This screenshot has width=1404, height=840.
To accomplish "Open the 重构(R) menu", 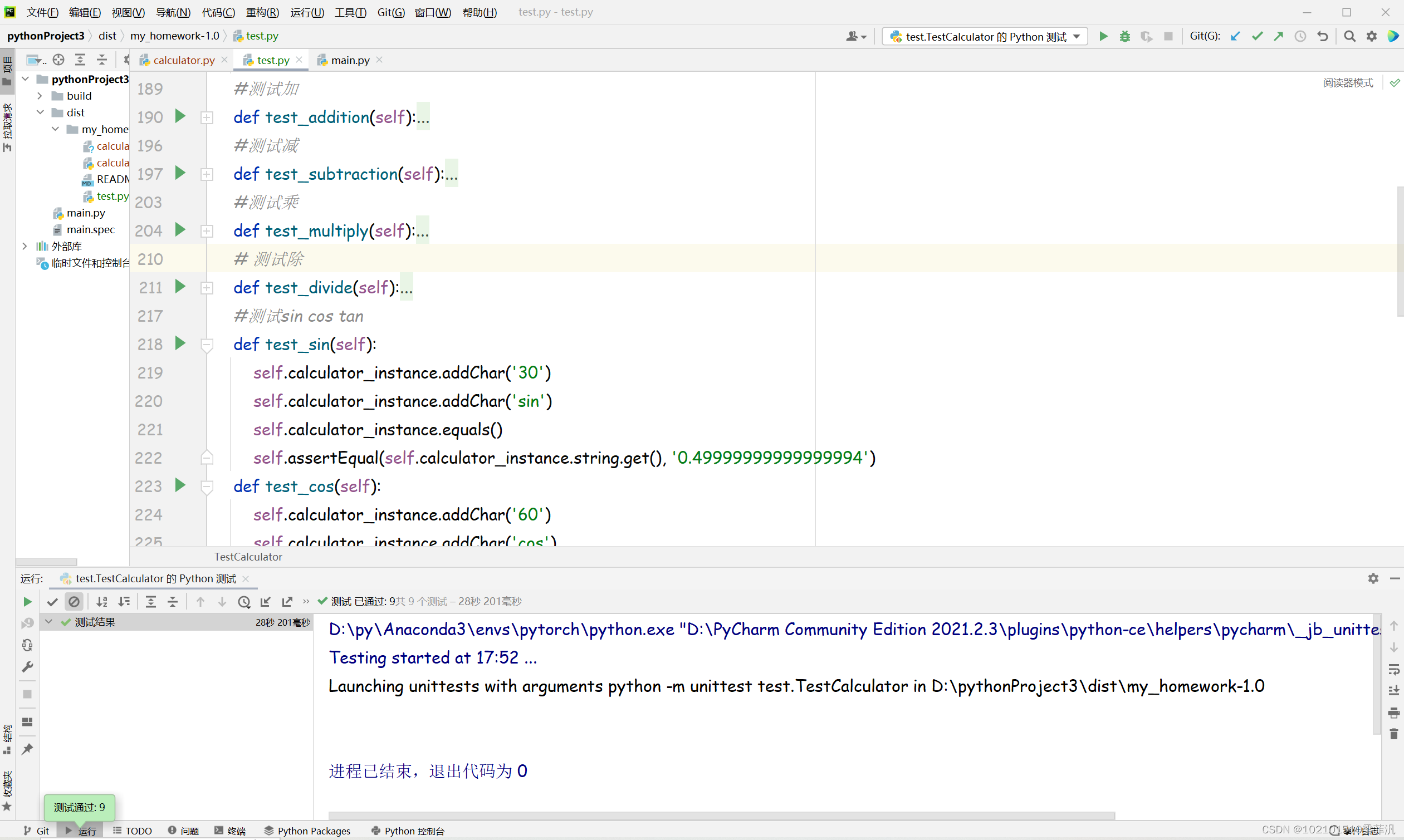I will (262, 12).
